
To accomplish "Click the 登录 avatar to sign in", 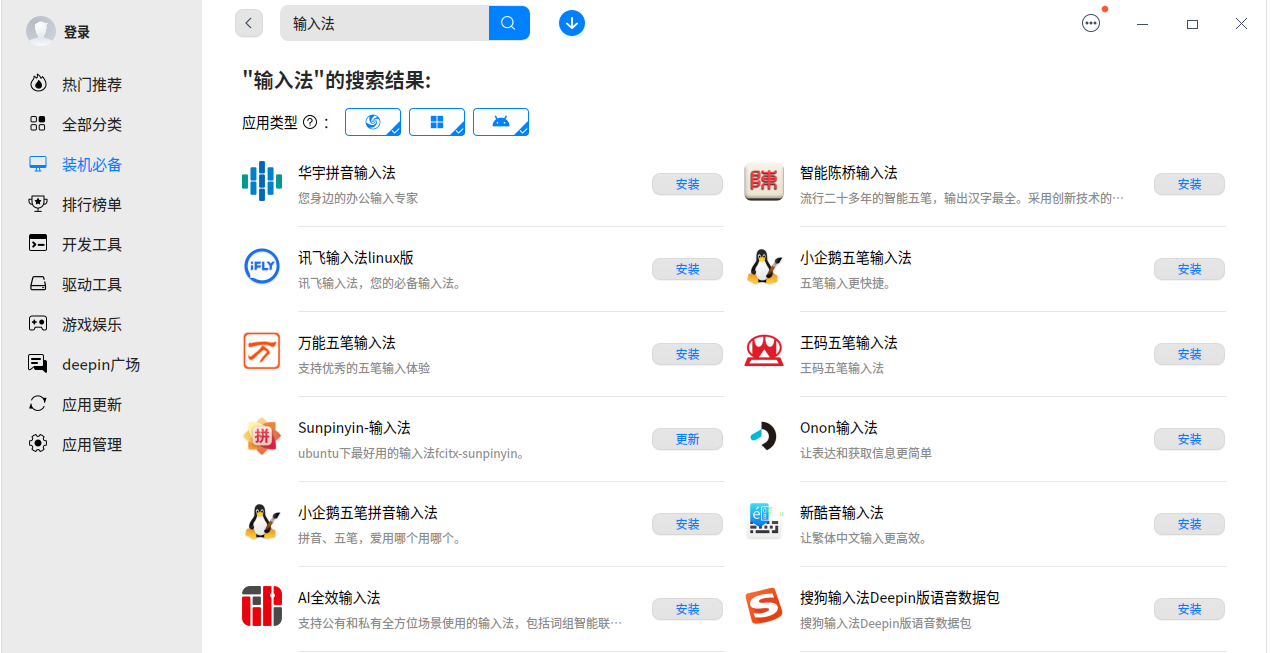I will tap(40, 31).
